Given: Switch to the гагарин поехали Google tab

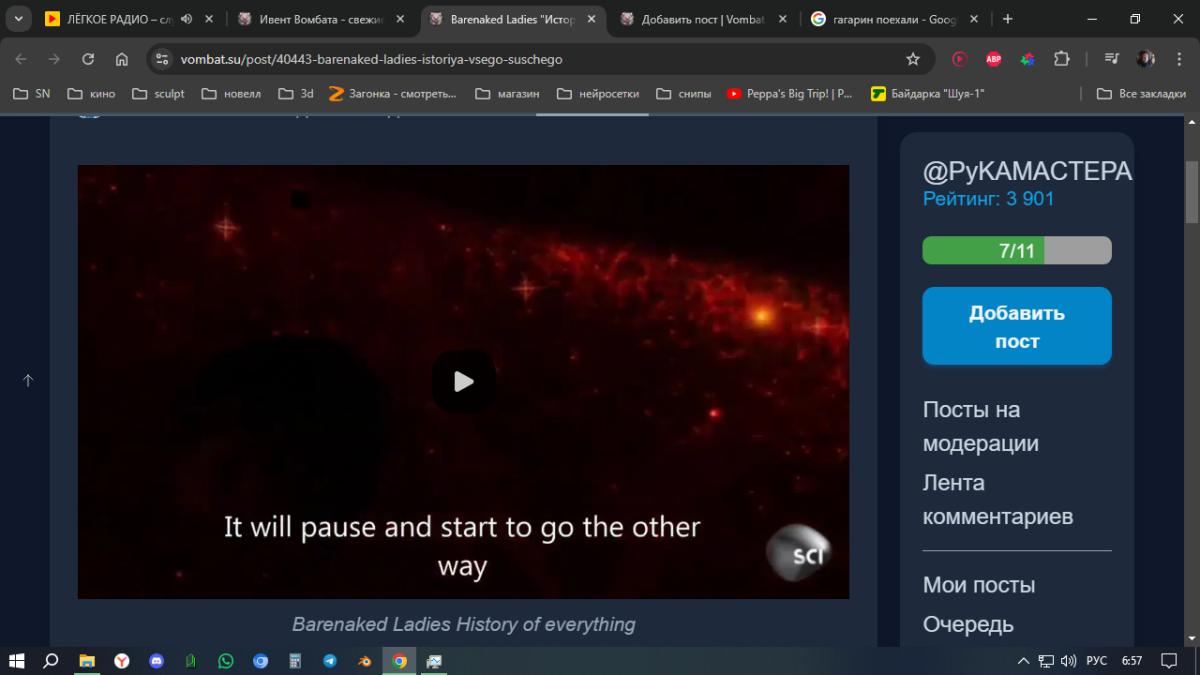Looking at the screenshot, I should pyautogui.click(x=895, y=19).
